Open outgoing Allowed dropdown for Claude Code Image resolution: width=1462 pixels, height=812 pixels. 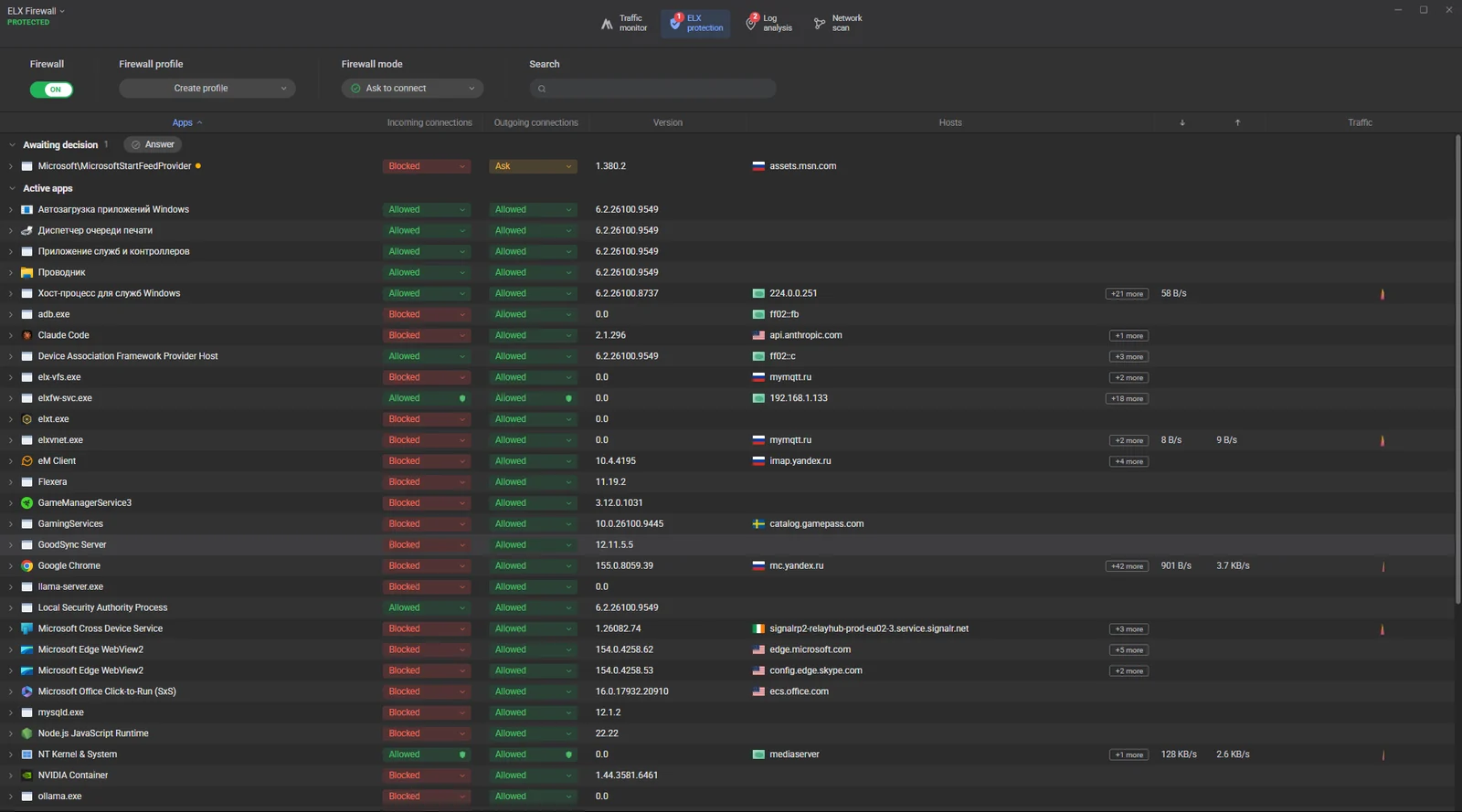533,335
